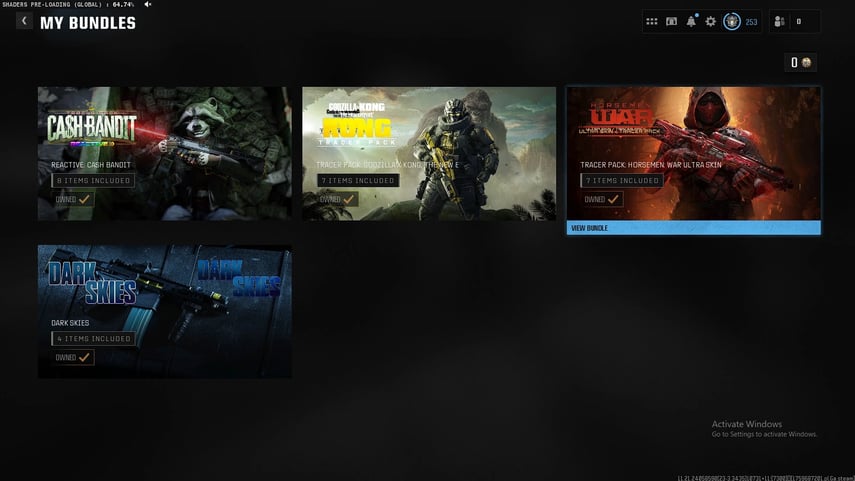This screenshot has height=481, width=855.
Task: Open the Battle Pass card icon
Action: 671,21
